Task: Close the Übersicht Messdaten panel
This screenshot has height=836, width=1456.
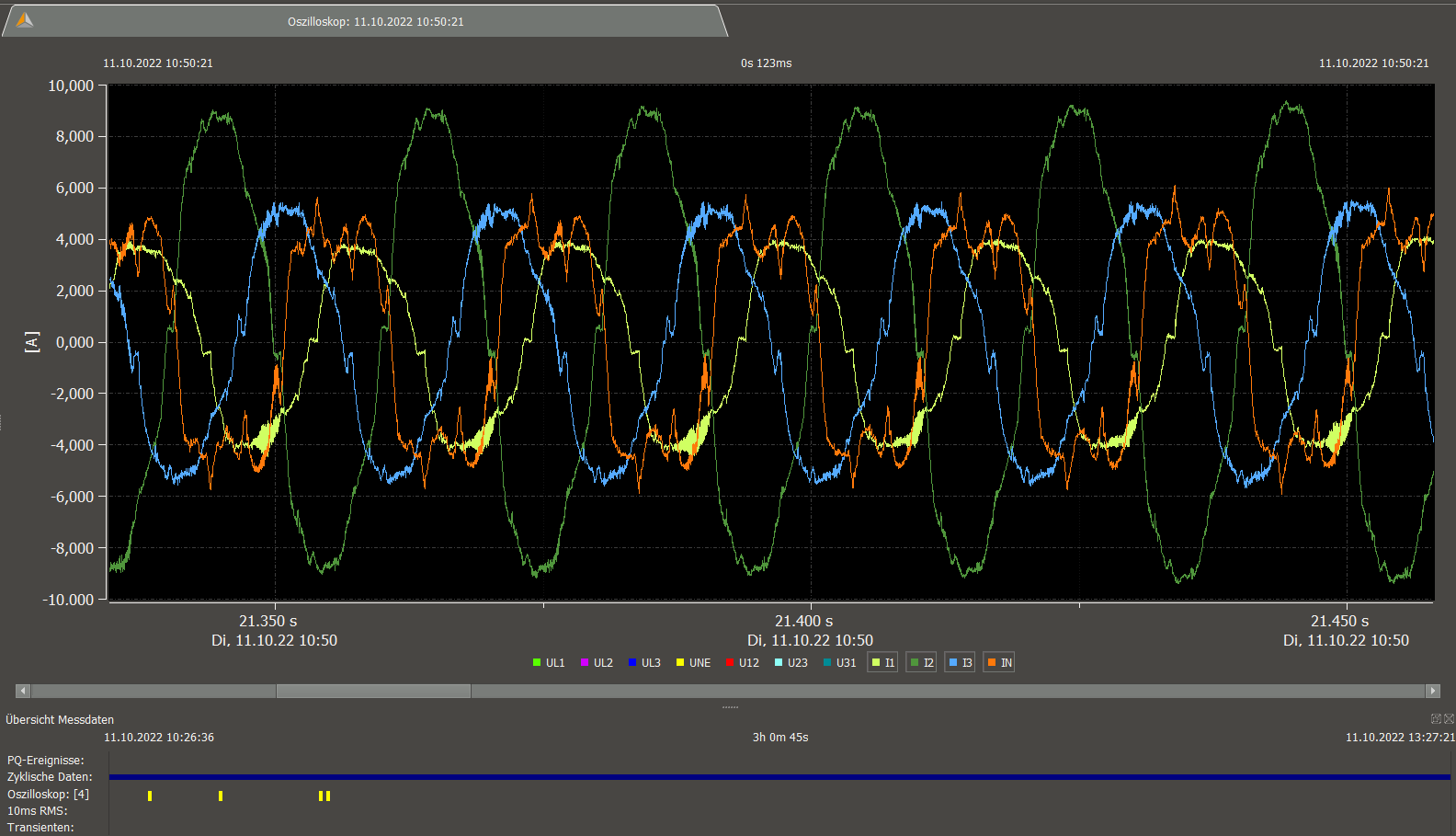Action: tap(1449, 719)
